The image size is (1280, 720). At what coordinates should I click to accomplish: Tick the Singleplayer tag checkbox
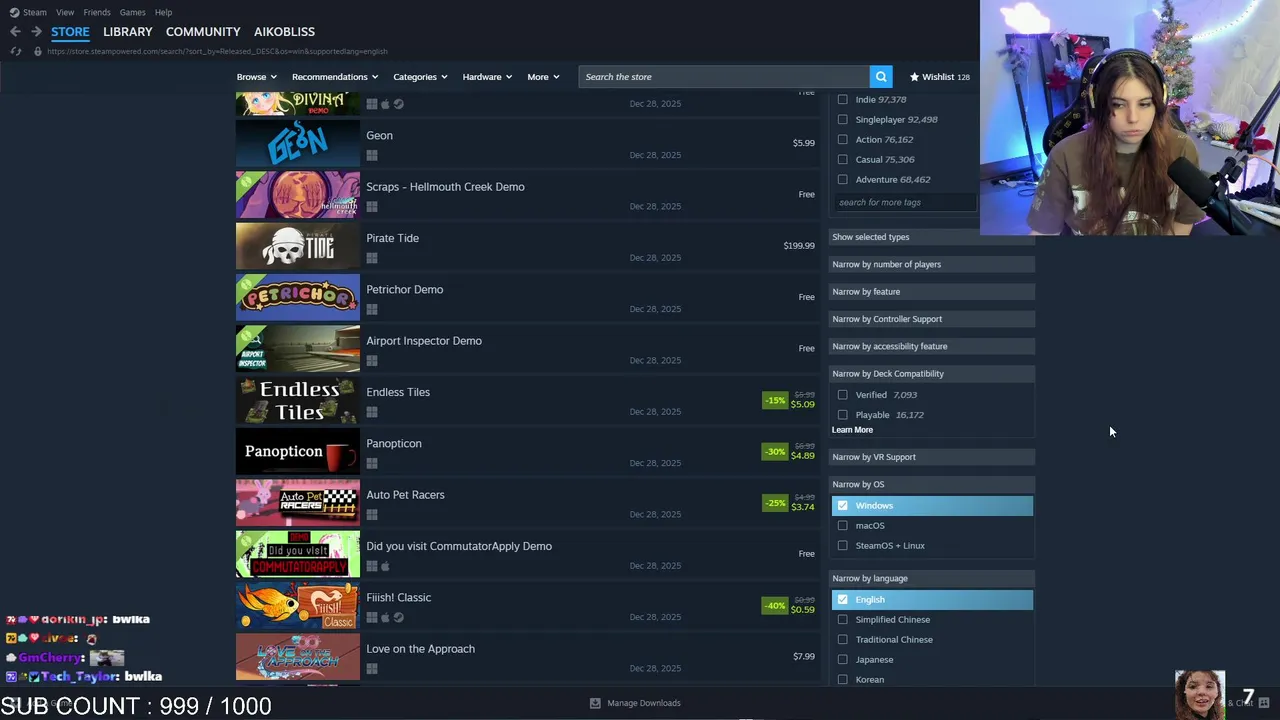click(x=842, y=119)
